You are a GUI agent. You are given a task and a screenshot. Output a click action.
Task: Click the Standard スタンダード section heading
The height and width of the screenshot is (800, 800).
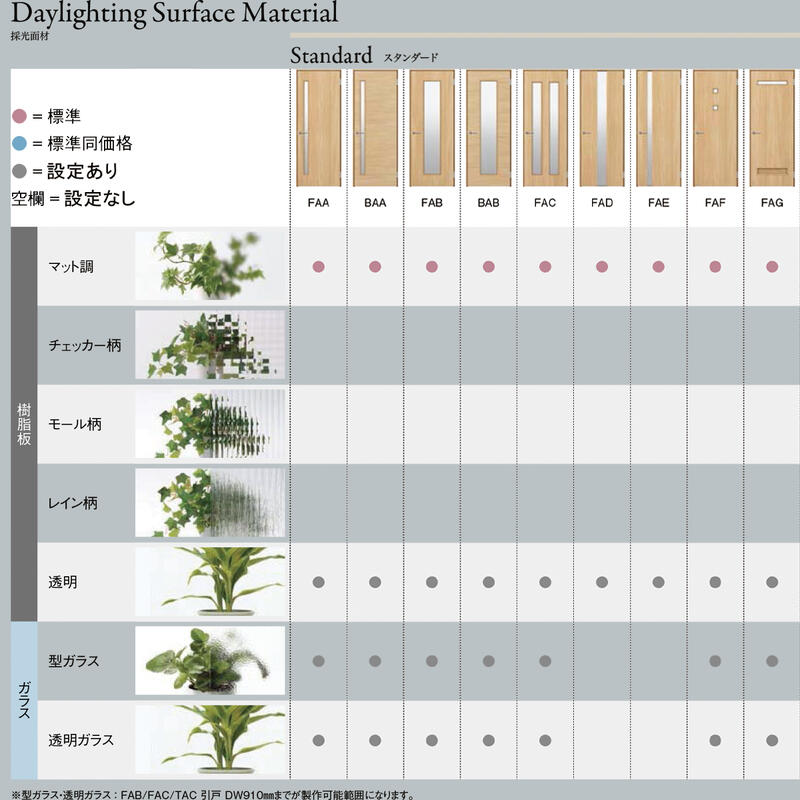click(x=364, y=56)
